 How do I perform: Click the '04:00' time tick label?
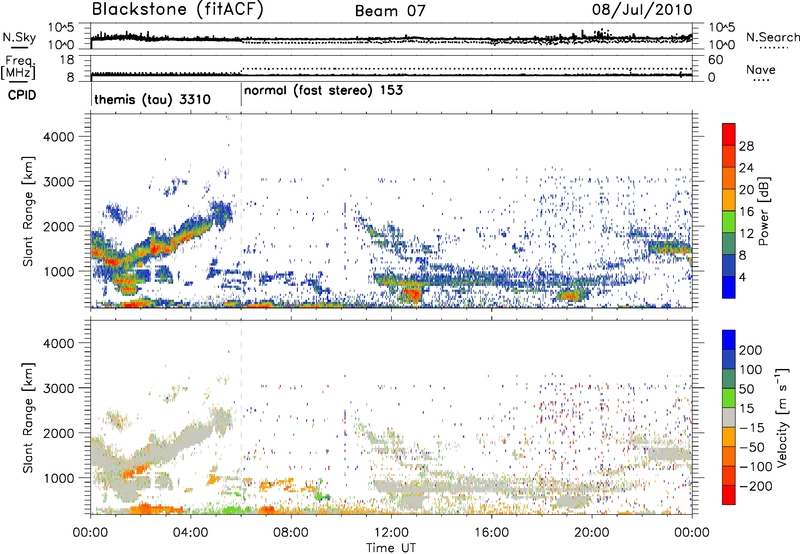coord(190,533)
